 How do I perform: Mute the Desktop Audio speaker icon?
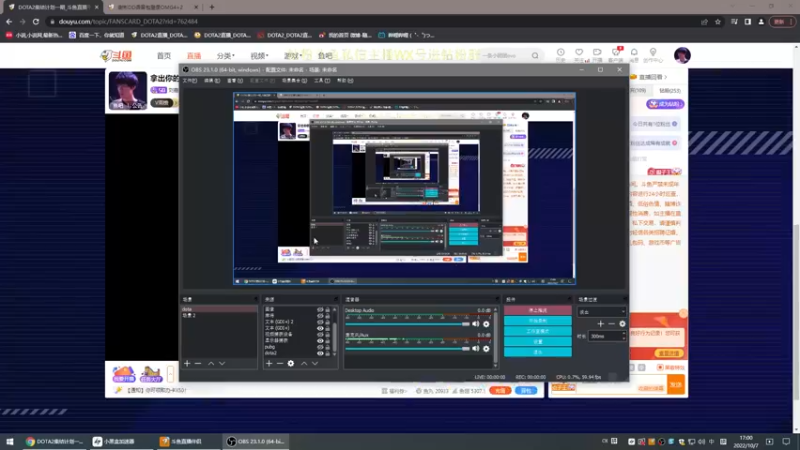(476, 324)
